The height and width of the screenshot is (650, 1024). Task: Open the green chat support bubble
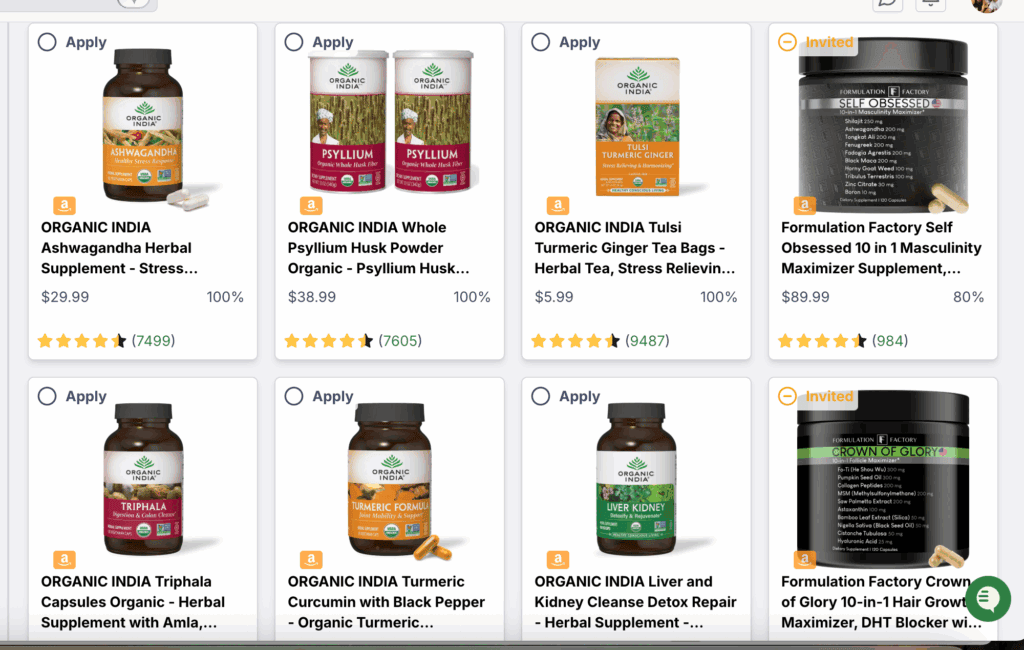[x=989, y=598]
